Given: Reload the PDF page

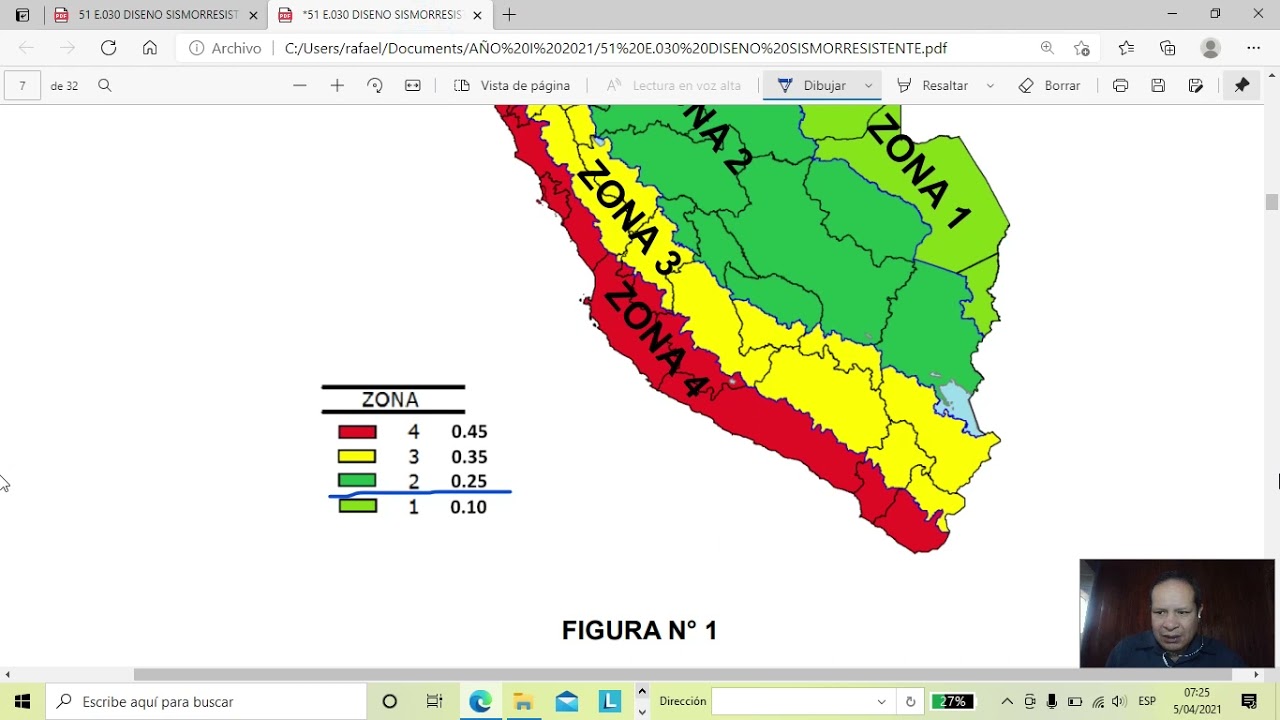Looking at the screenshot, I should (x=108, y=48).
